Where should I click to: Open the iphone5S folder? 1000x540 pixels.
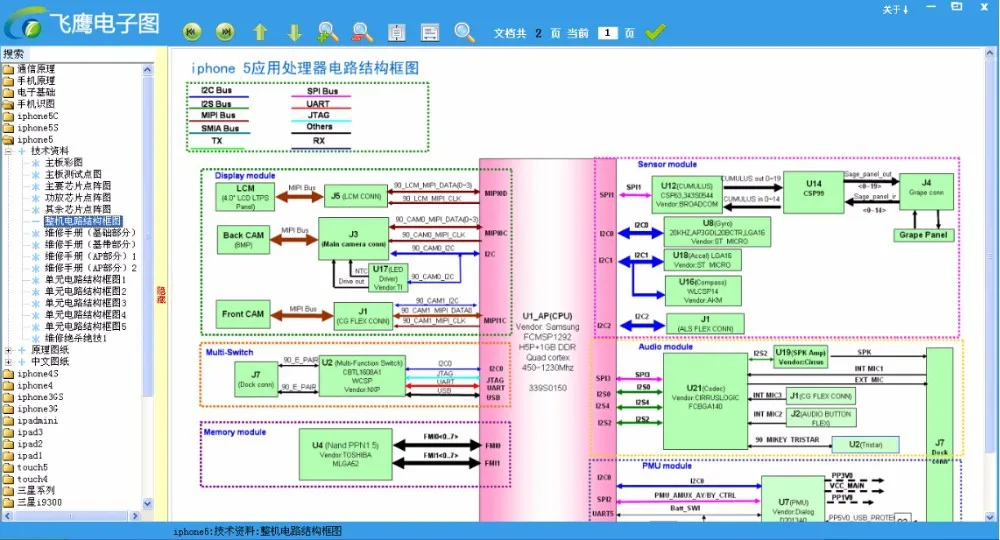(x=37, y=128)
